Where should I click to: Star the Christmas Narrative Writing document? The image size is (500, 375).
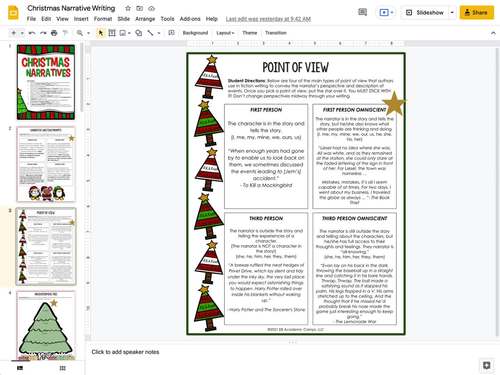128,8
